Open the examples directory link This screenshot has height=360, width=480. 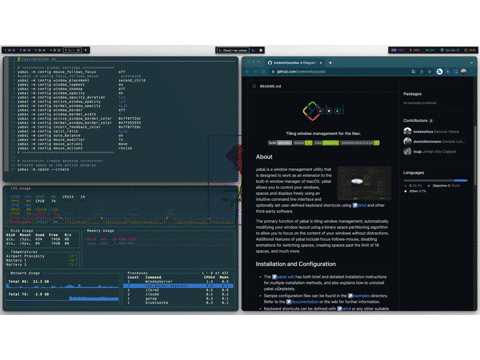coord(359,296)
